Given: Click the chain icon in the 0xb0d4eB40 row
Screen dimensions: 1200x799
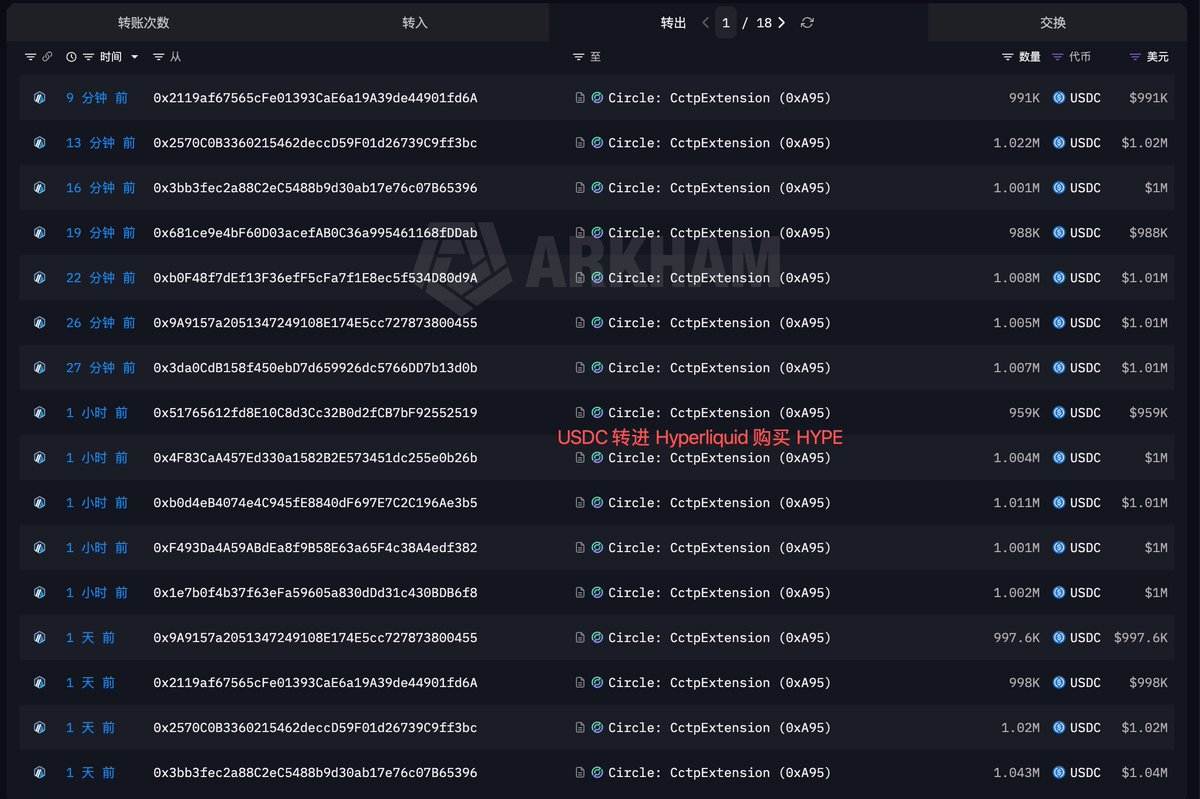Looking at the screenshot, I should pos(39,503).
